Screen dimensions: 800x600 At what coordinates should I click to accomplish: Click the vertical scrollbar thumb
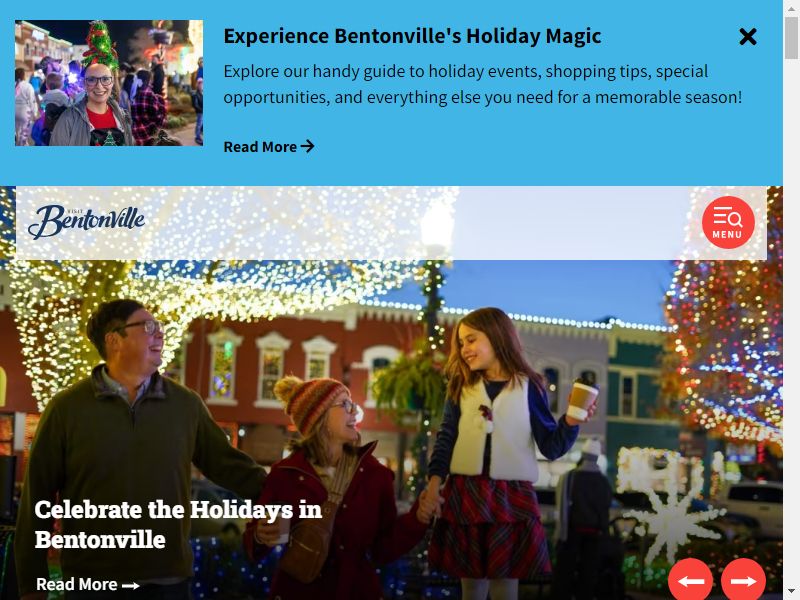791,38
